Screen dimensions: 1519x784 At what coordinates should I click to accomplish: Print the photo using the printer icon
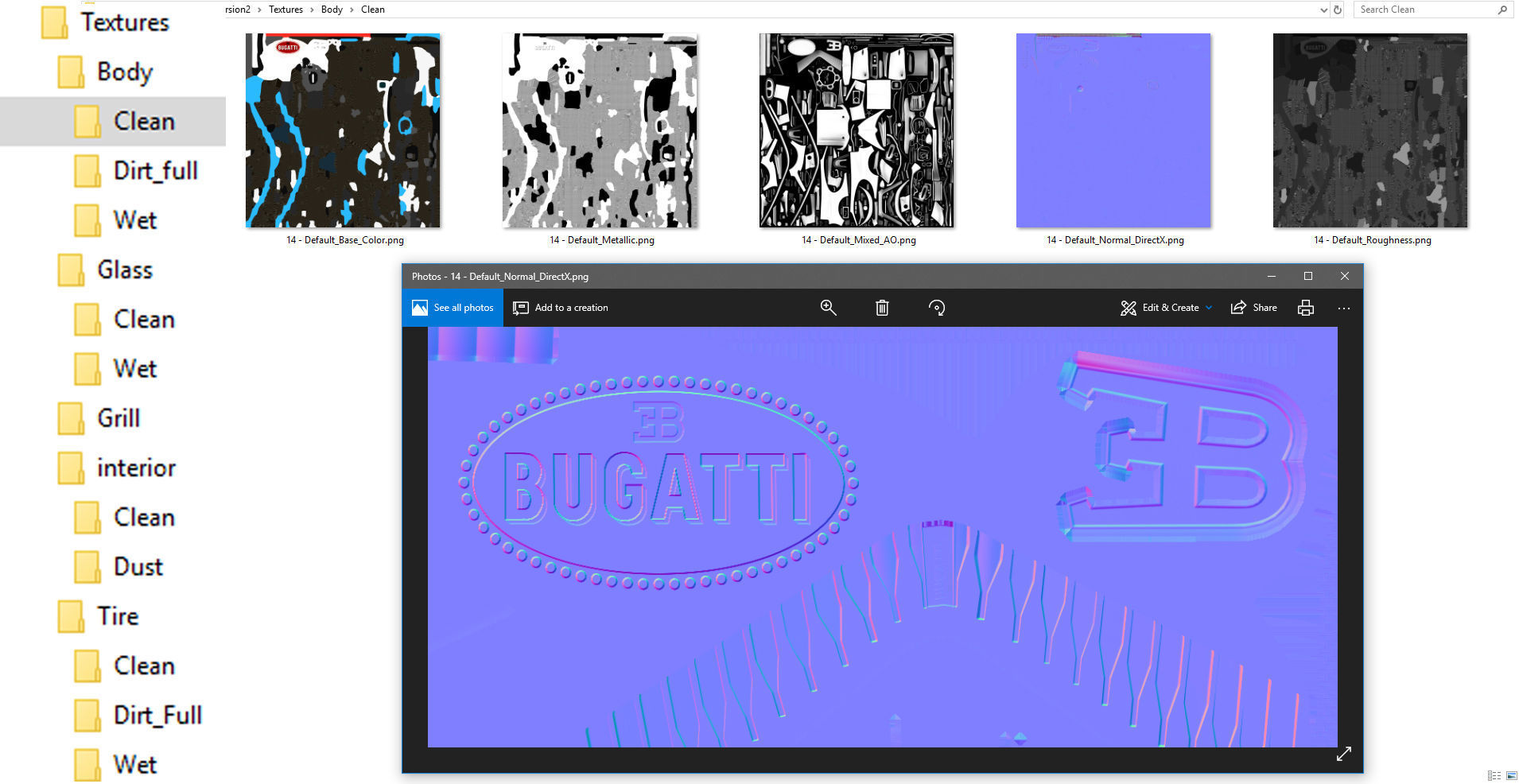tap(1305, 308)
